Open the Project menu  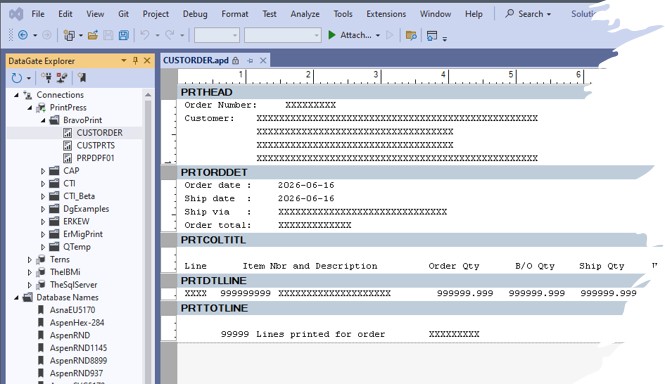(x=156, y=14)
